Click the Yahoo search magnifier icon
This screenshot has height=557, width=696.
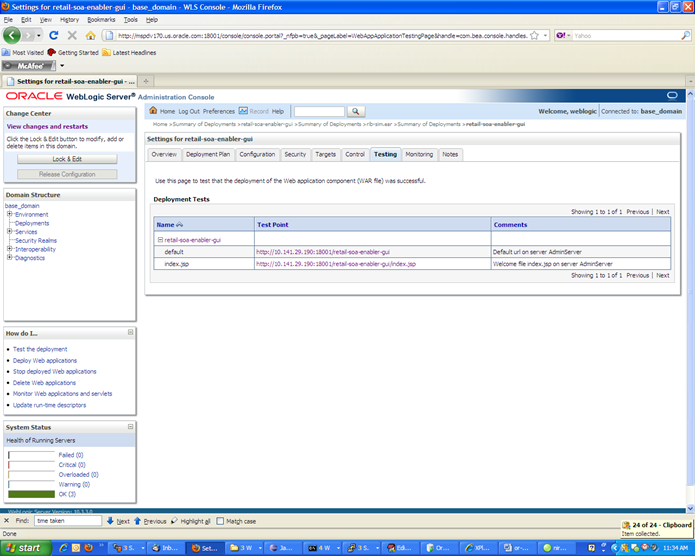(x=685, y=36)
